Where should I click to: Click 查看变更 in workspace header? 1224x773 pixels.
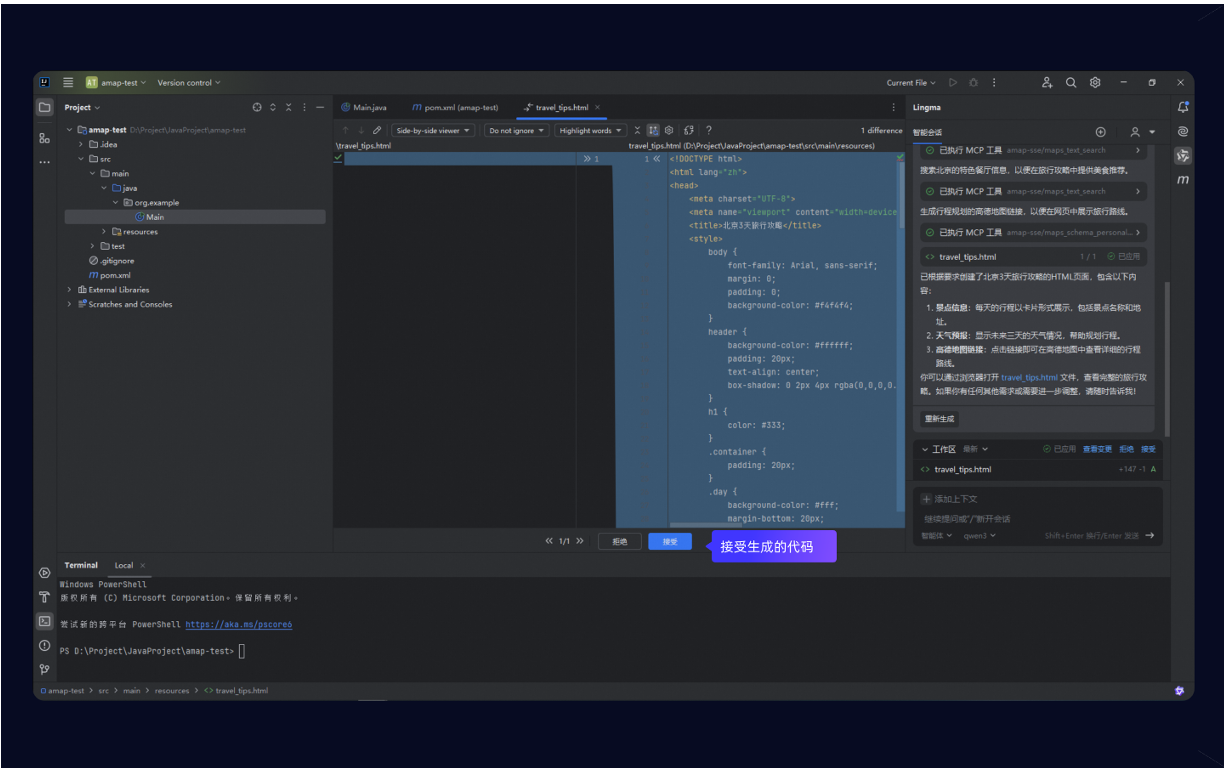coord(1097,449)
